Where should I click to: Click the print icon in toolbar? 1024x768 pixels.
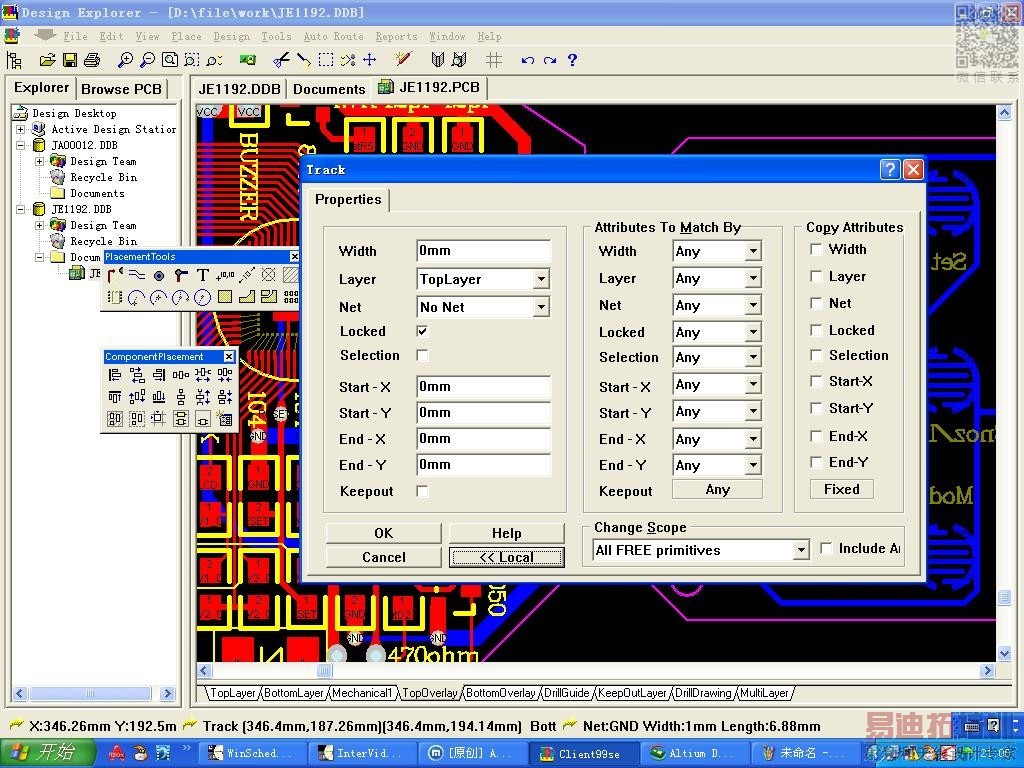coord(92,60)
